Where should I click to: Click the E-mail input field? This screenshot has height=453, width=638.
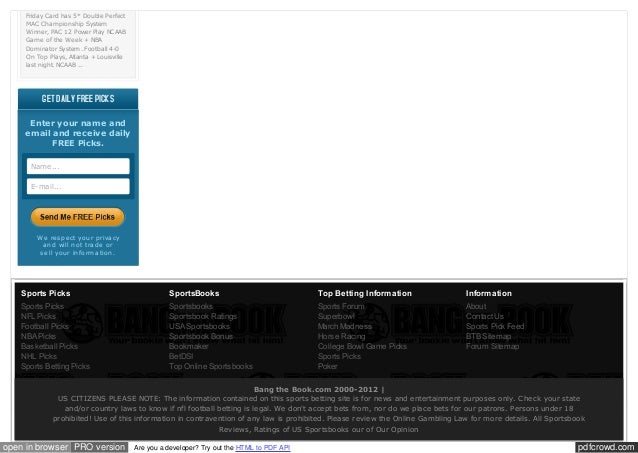(x=78, y=186)
